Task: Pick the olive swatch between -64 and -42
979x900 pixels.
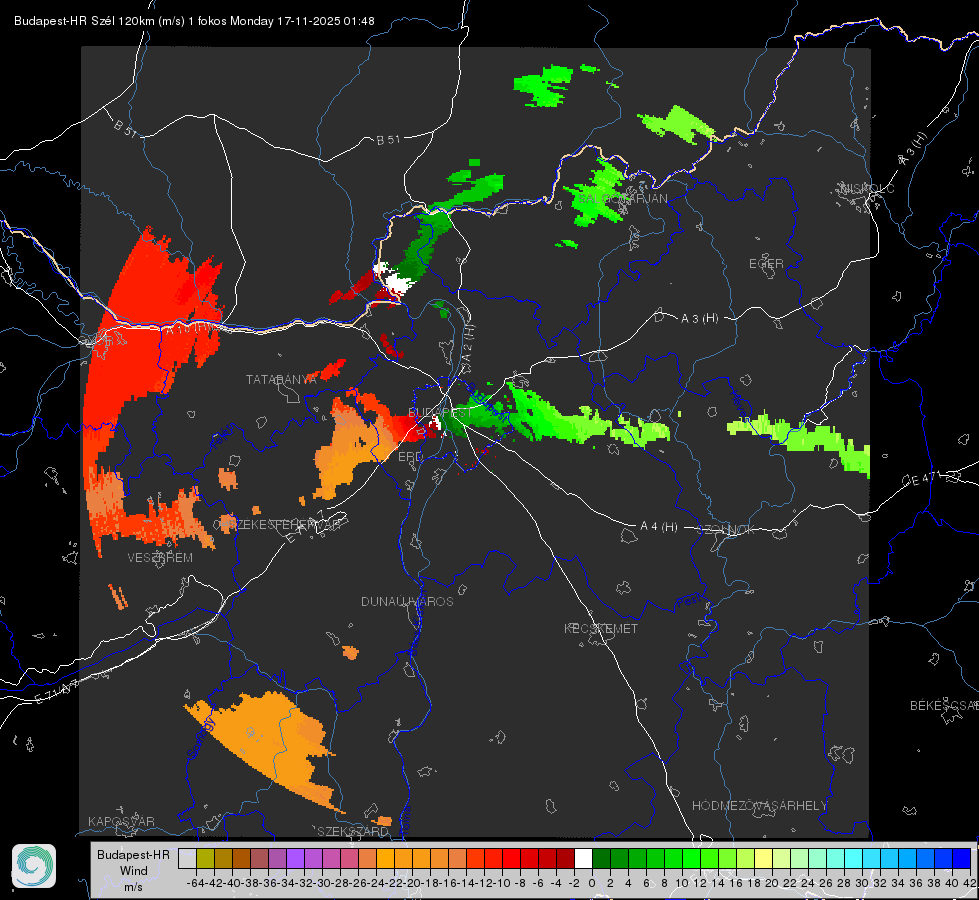Action: point(205,859)
